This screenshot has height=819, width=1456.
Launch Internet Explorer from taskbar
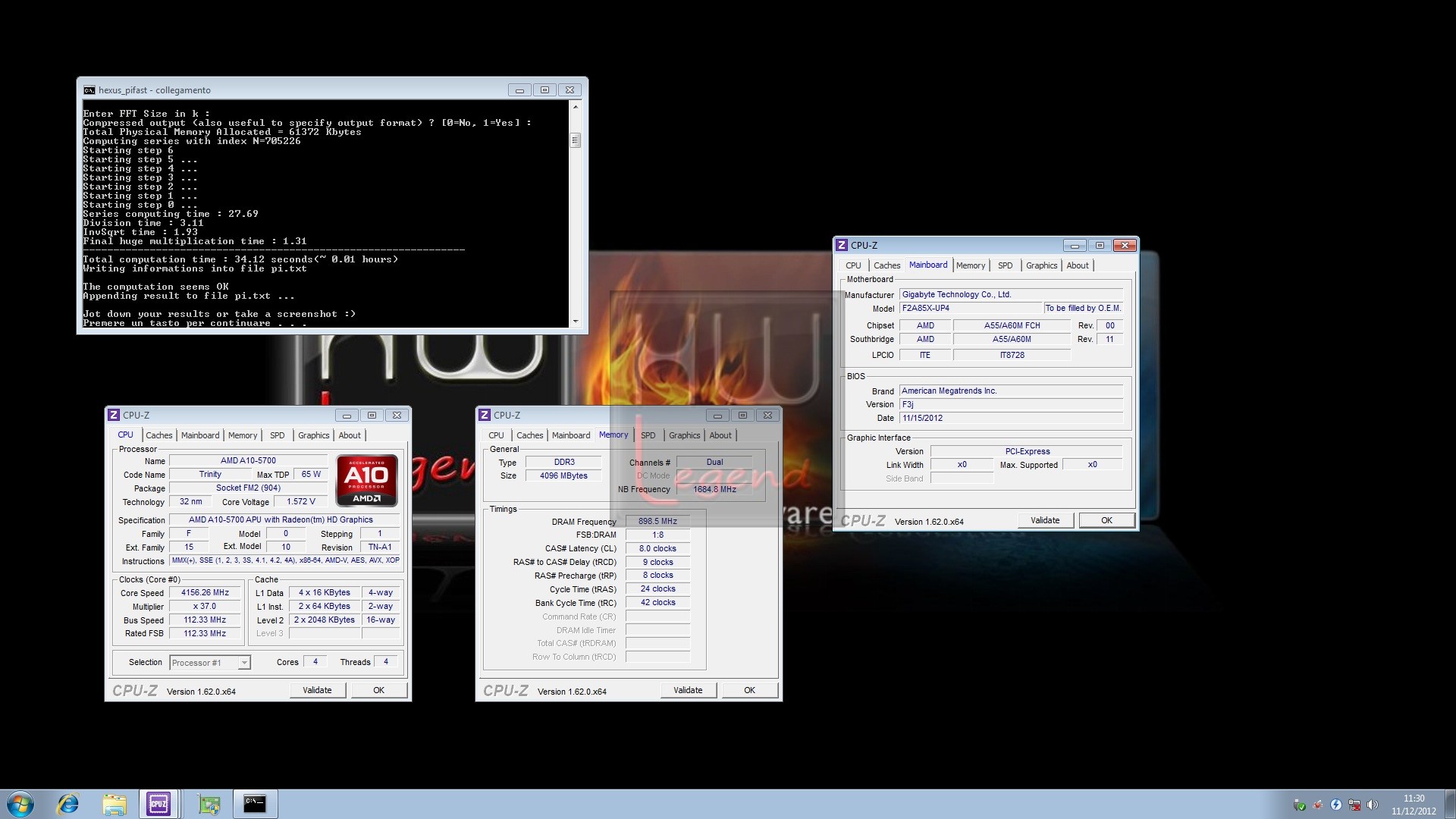point(68,804)
